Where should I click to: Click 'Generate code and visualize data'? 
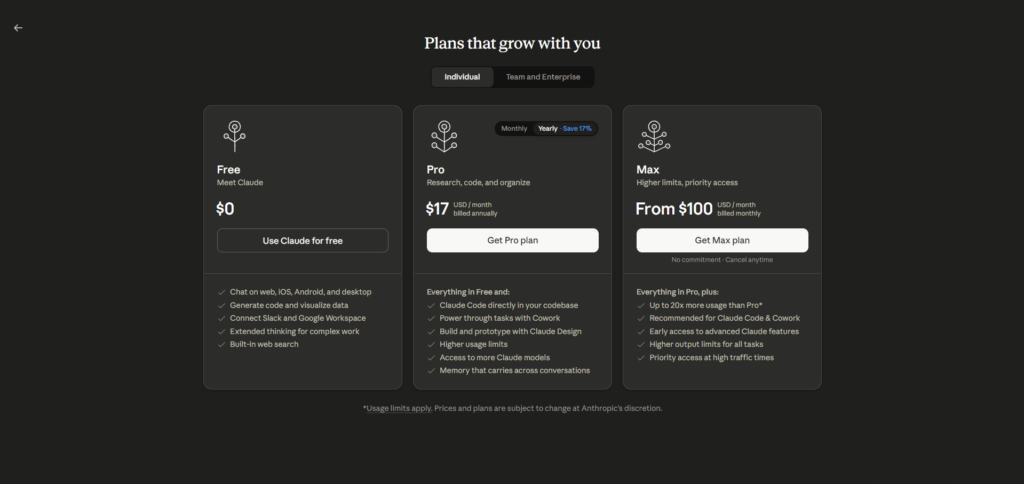289,305
